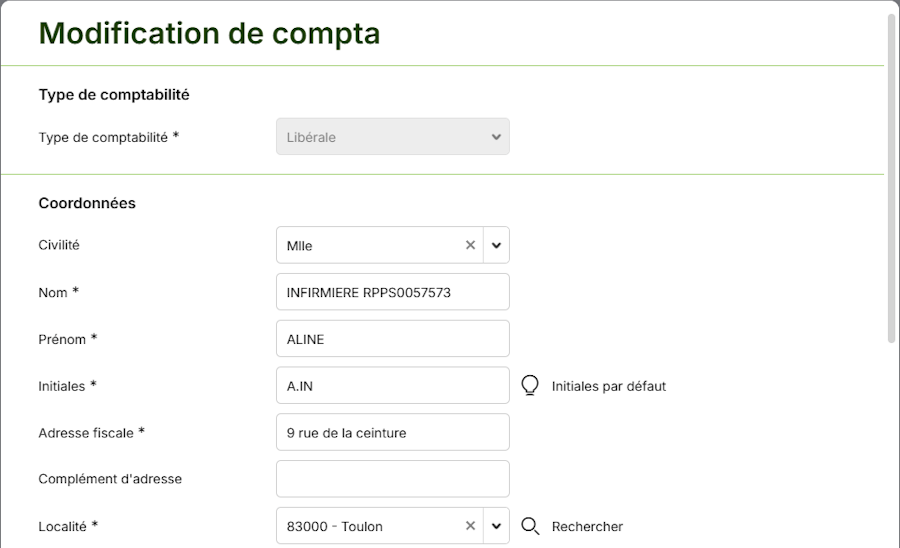Click into the Prénom field containing ALINE
This screenshot has height=548, width=900.
point(392,339)
